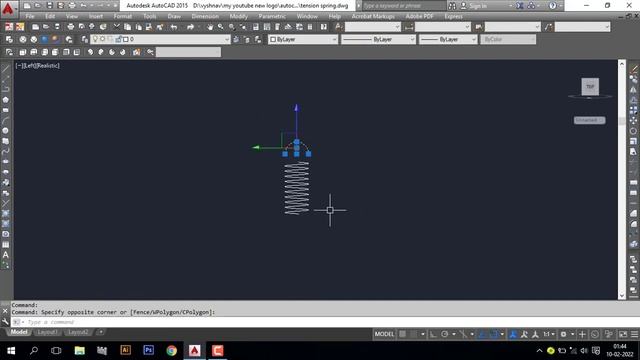Open Photoshop from the Windows taskbar

pos(149,351)
